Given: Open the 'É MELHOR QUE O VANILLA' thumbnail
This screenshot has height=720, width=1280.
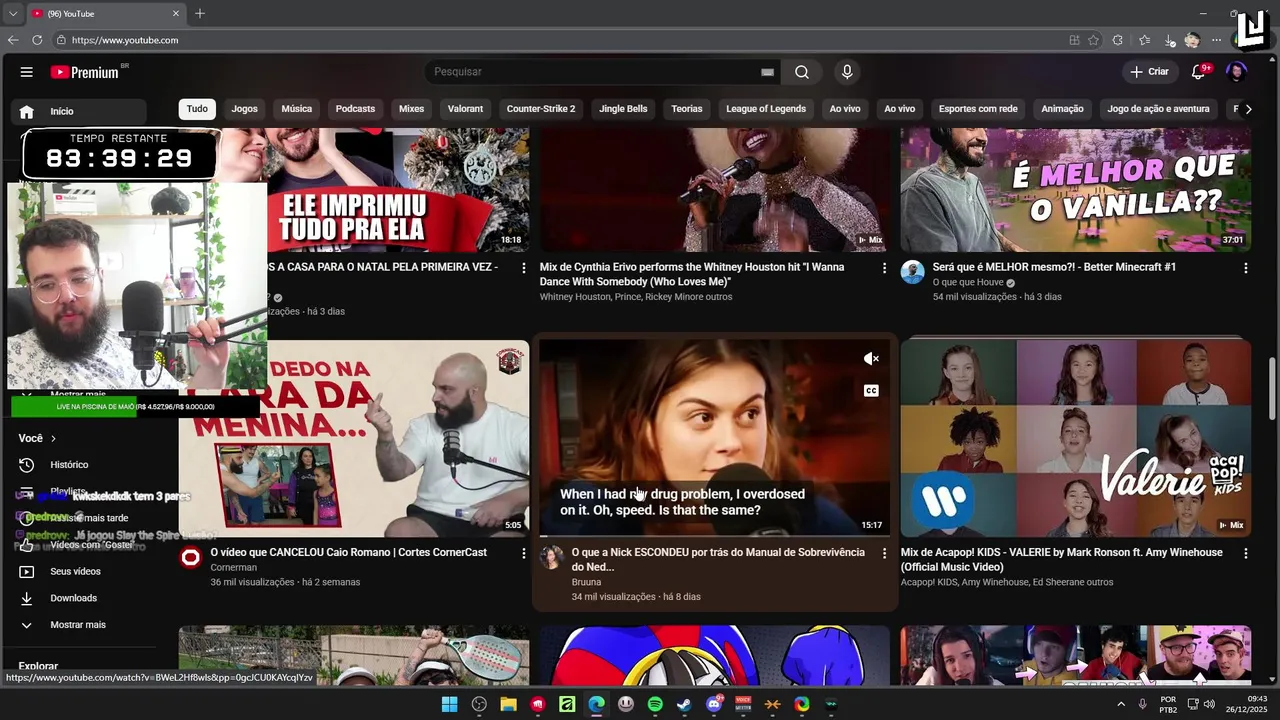Looking at the screenshot, I should pyautogui.click(x=1075, y=189).
